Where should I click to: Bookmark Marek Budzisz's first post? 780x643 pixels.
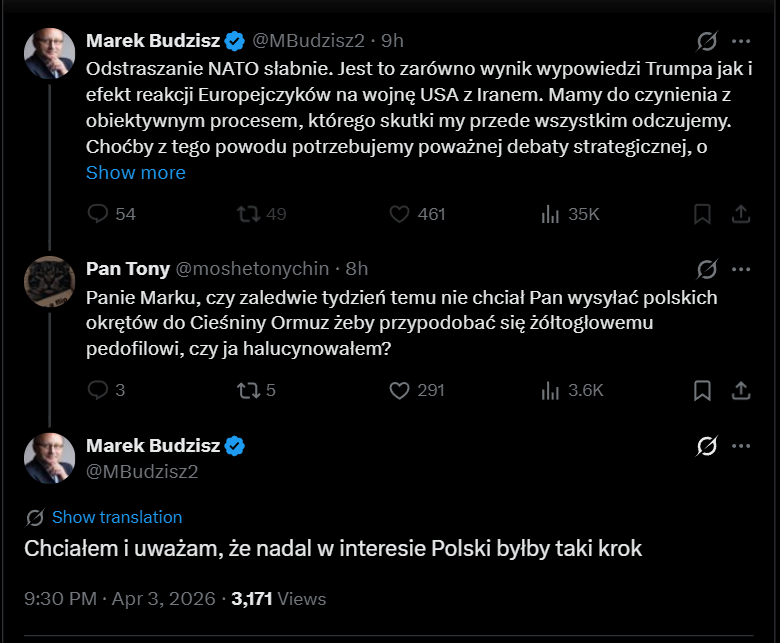point(703,214)
